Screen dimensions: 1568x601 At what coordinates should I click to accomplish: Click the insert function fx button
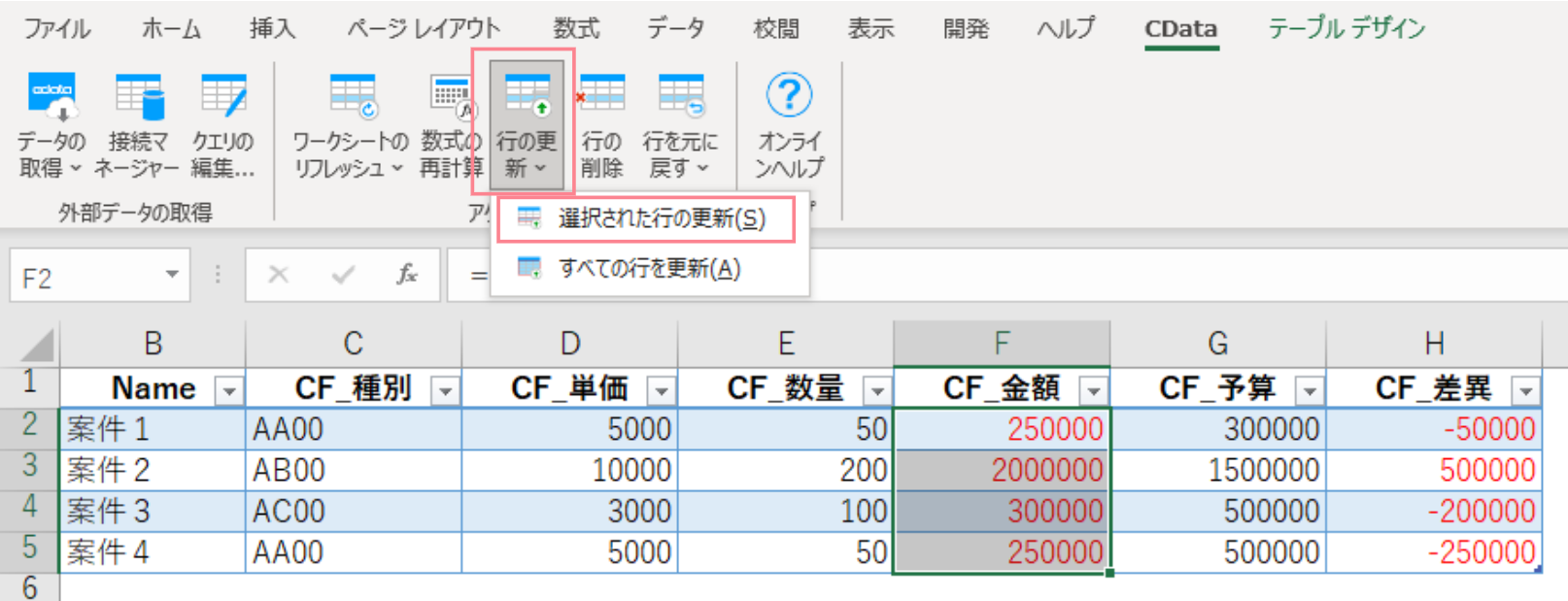pos(407,276)
